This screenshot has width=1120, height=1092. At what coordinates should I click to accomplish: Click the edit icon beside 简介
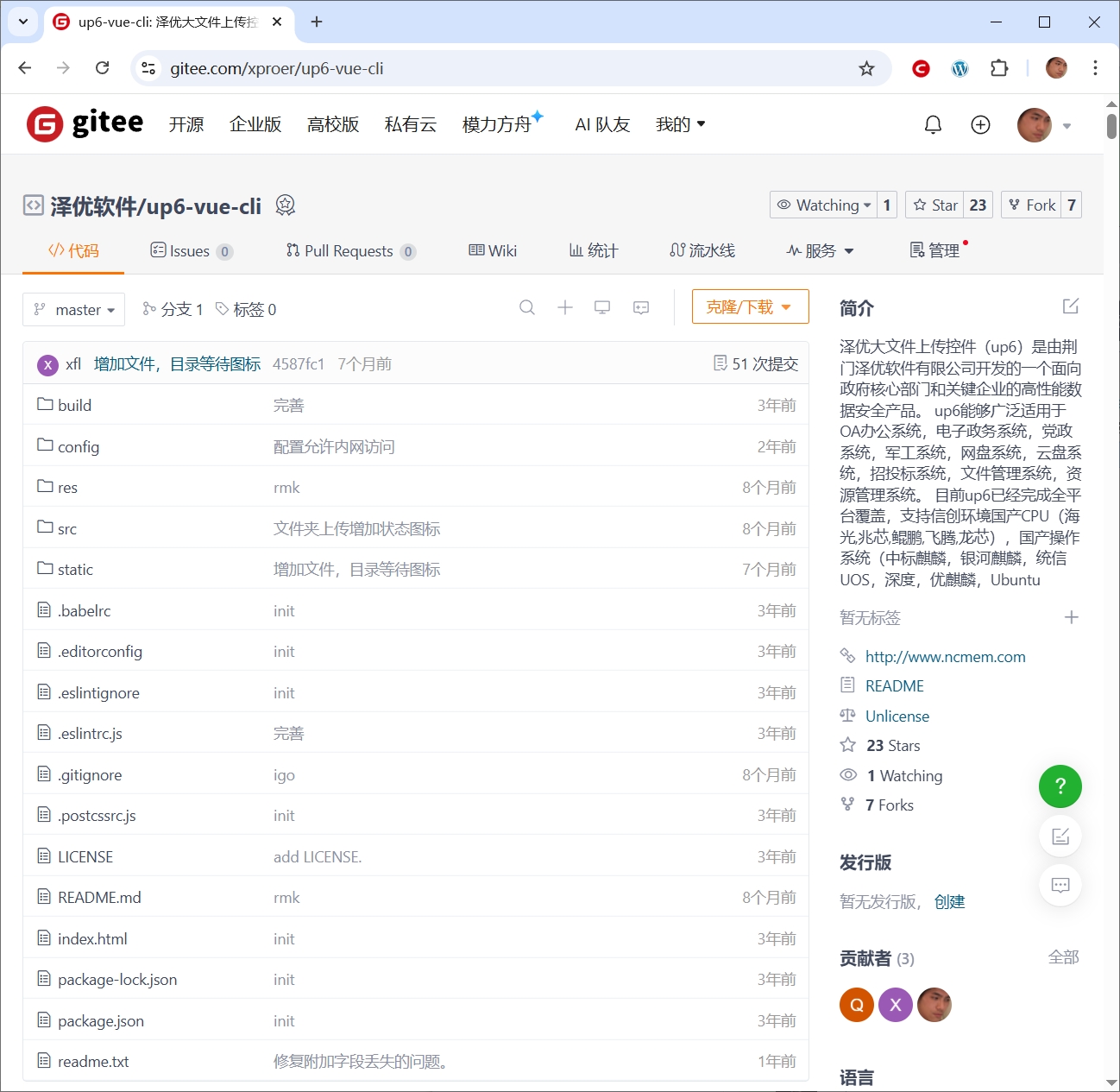pyautogui.click(x=1071, y=306)
